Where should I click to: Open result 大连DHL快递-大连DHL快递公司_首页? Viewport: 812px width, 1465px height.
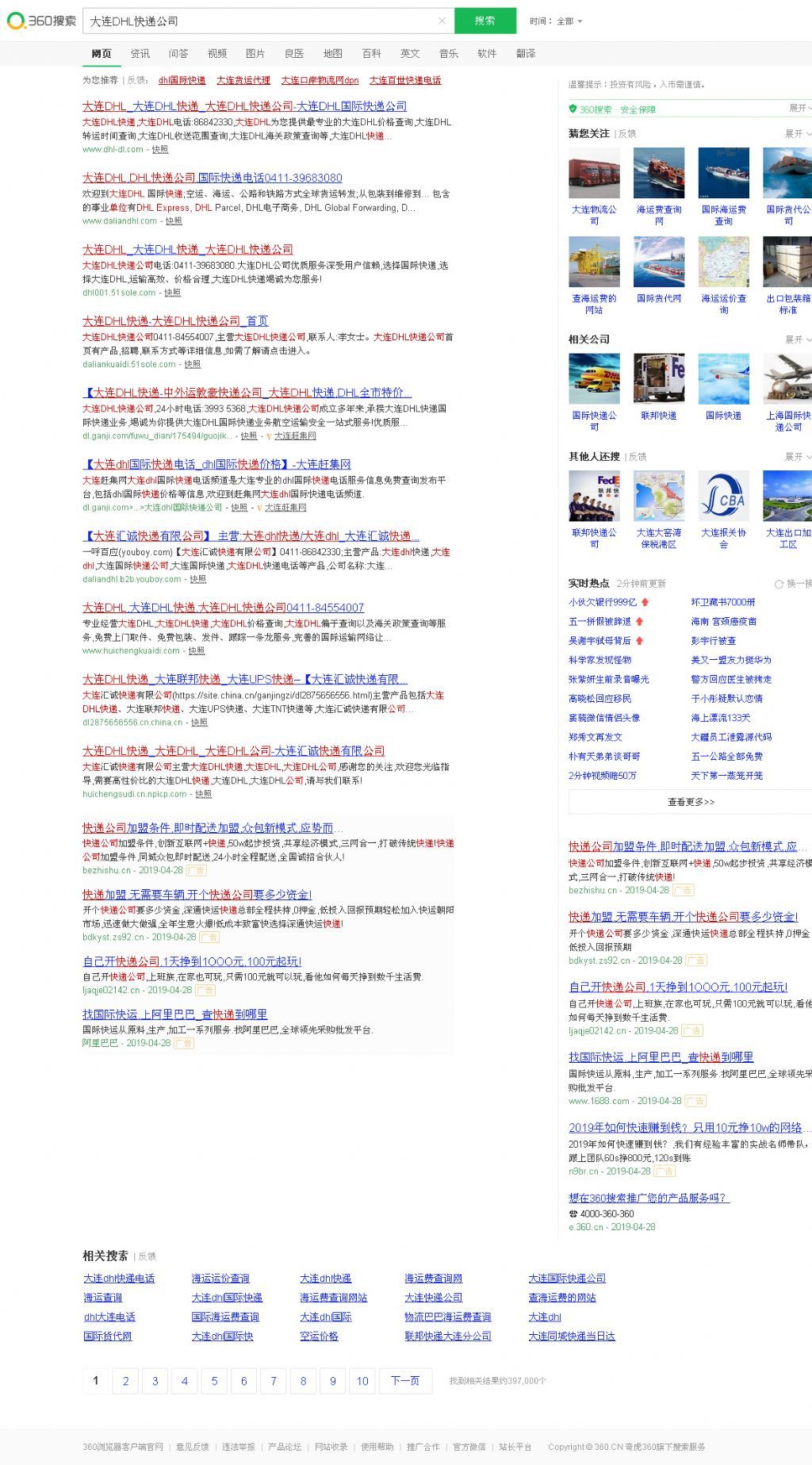tap(175, 321)
